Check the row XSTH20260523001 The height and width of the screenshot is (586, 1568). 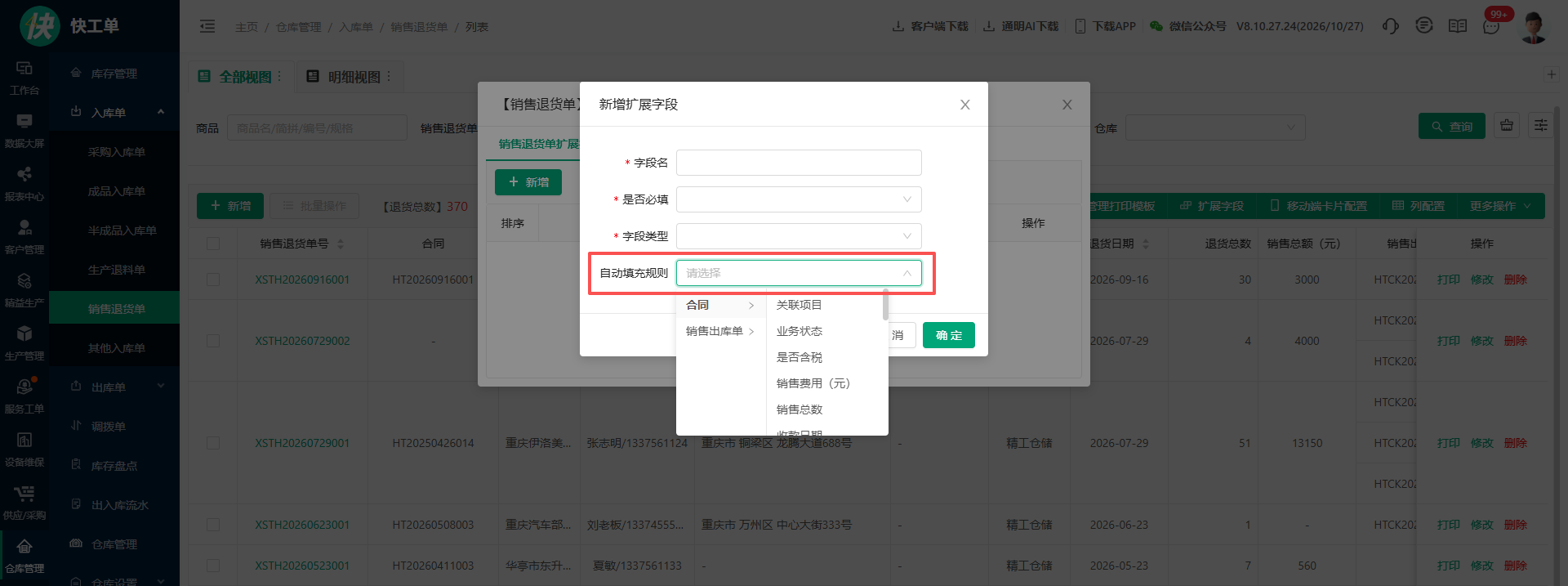tap(213, 566)
